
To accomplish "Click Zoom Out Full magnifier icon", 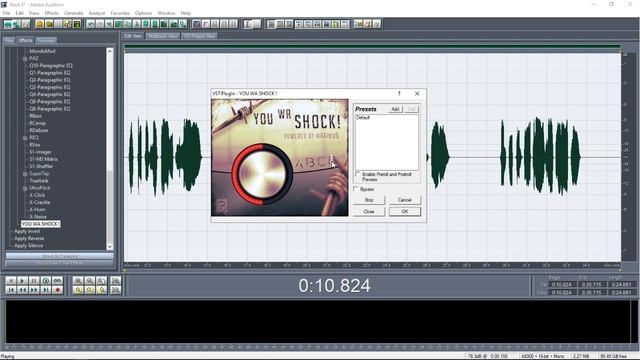I will pos(101,281).
